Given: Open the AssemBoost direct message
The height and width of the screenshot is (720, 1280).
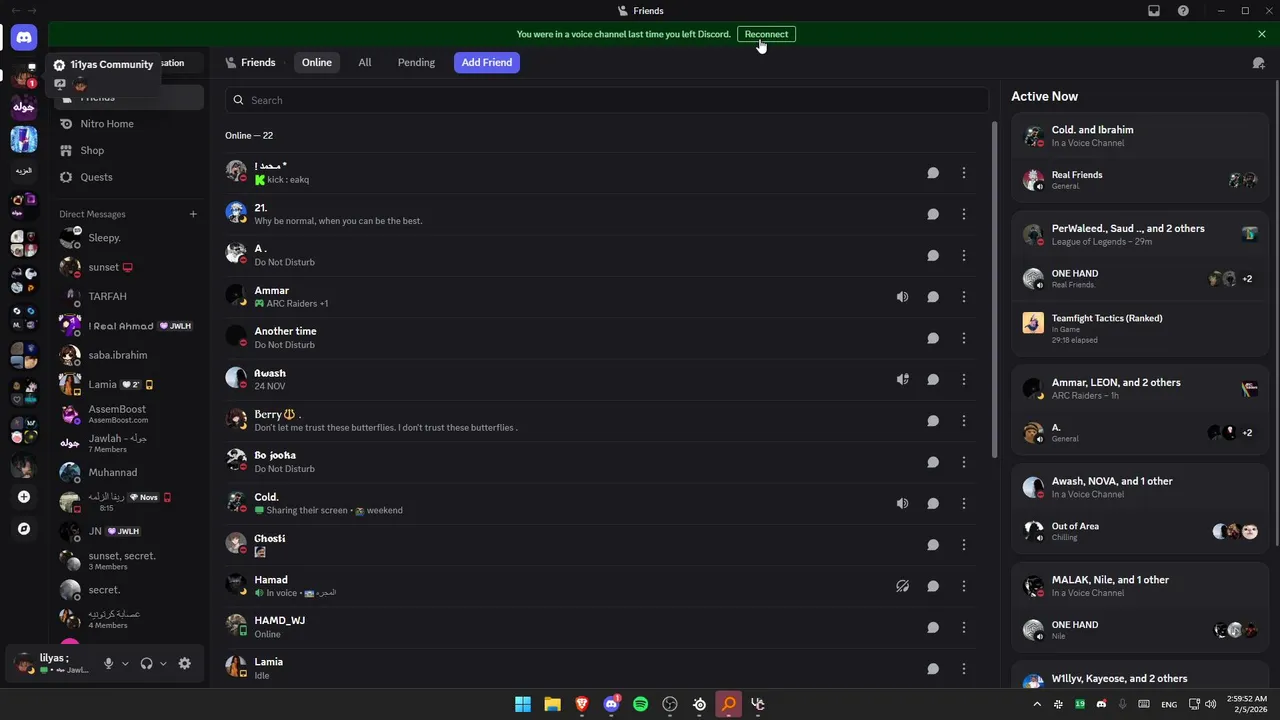Looking at the screenshot, I should coord(129,414).
